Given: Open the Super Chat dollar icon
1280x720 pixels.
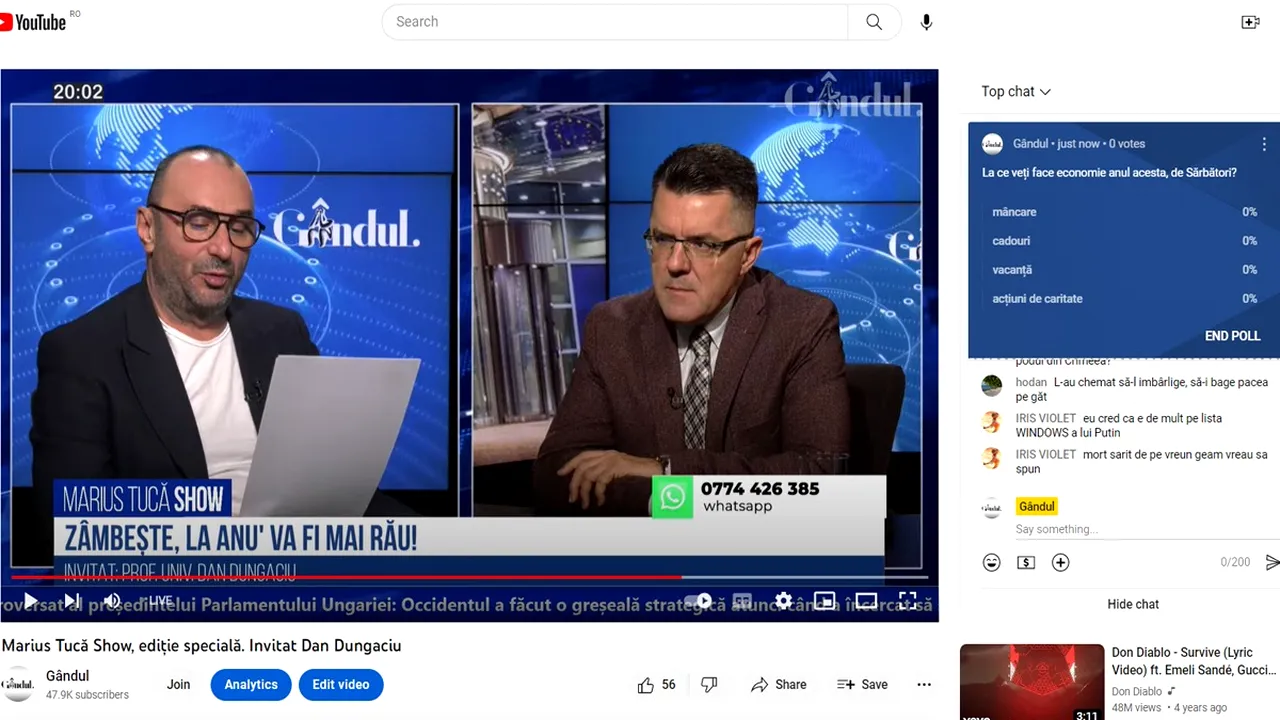Looking at the screenshot, I should tap(1025, 562).
